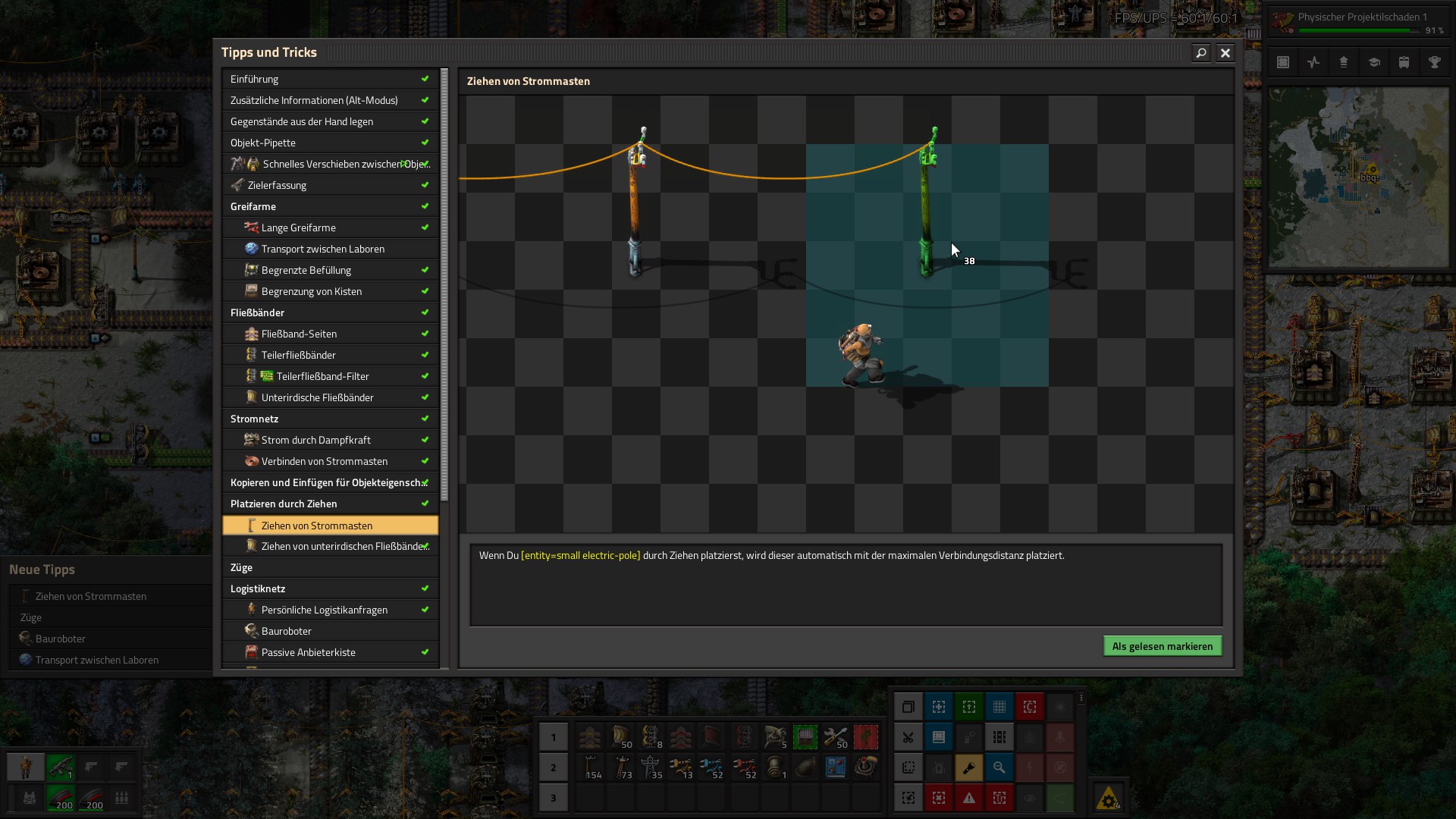The width and height of the screenshot is (1456, 819).
Task: Click the search magnifier in Tipps und Tricks
Action: 1200,52
